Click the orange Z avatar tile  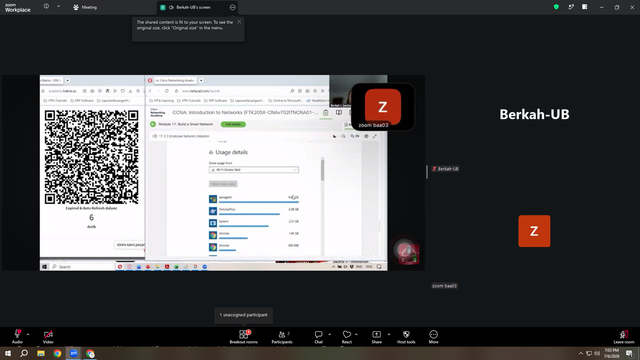coord(534,231)
